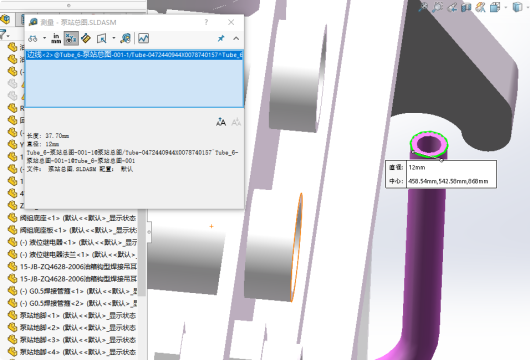
Task: Open the Measurement History icon
Action: [125, 38]
